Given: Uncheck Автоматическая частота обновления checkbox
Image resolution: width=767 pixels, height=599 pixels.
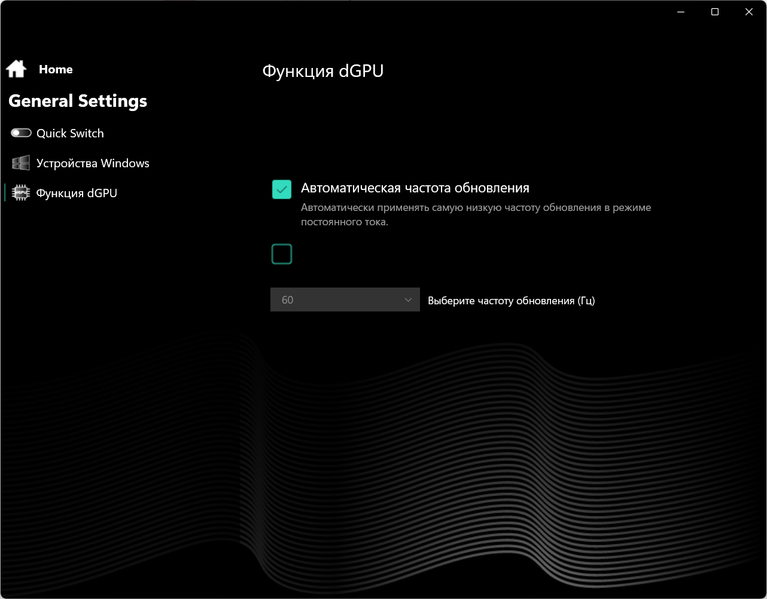Looking at the screenshot, I should tap(282, 189).
